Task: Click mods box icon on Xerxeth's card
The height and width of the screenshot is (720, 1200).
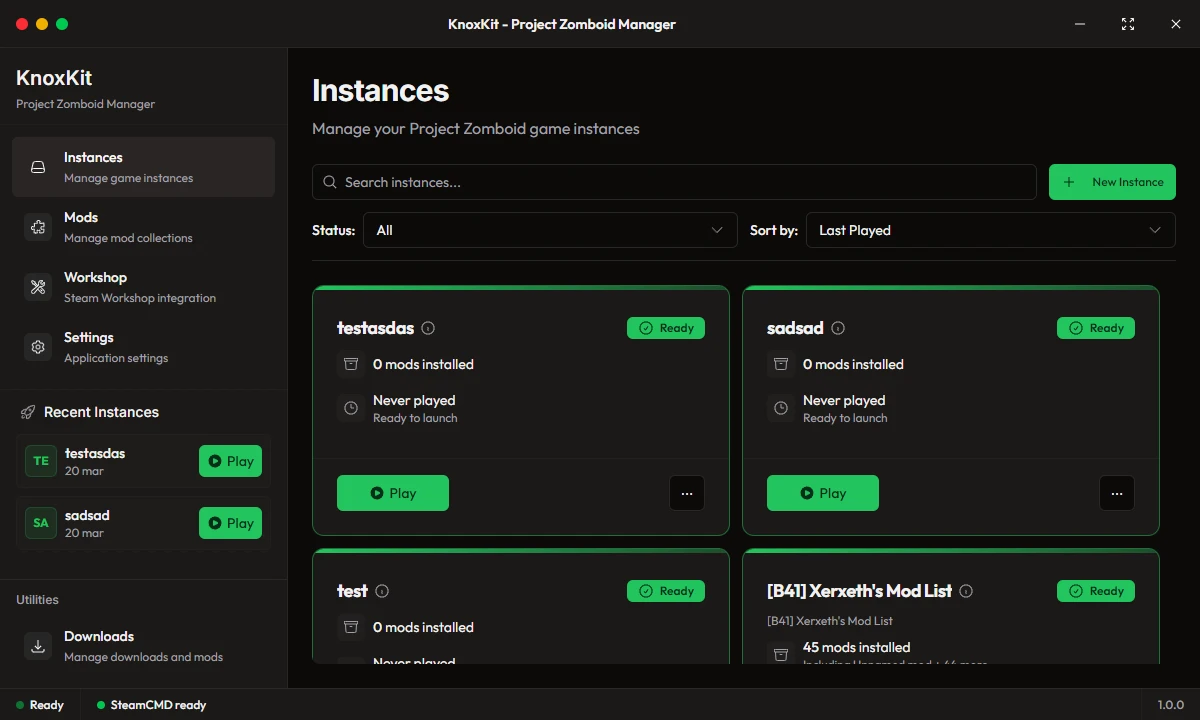Action: point(781,653)
